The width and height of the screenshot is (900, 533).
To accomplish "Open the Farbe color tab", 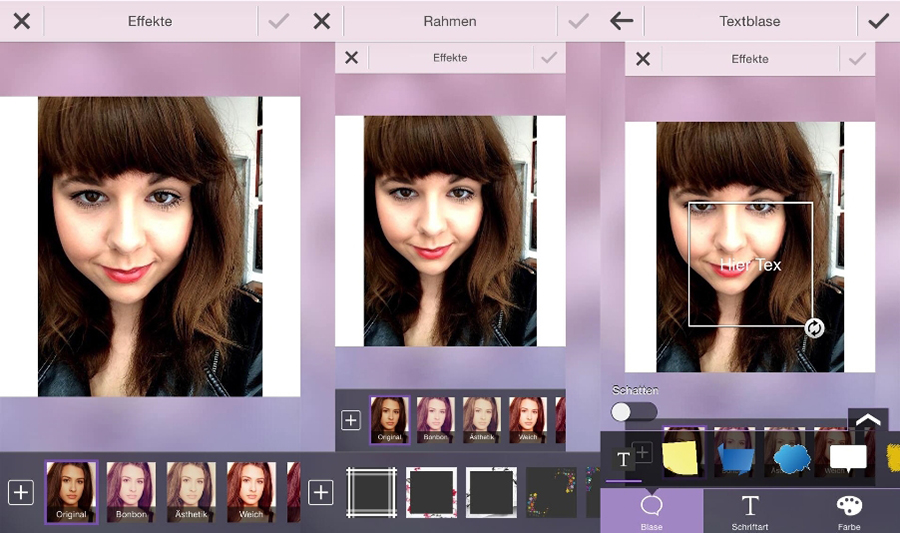I will click(849, 511).
